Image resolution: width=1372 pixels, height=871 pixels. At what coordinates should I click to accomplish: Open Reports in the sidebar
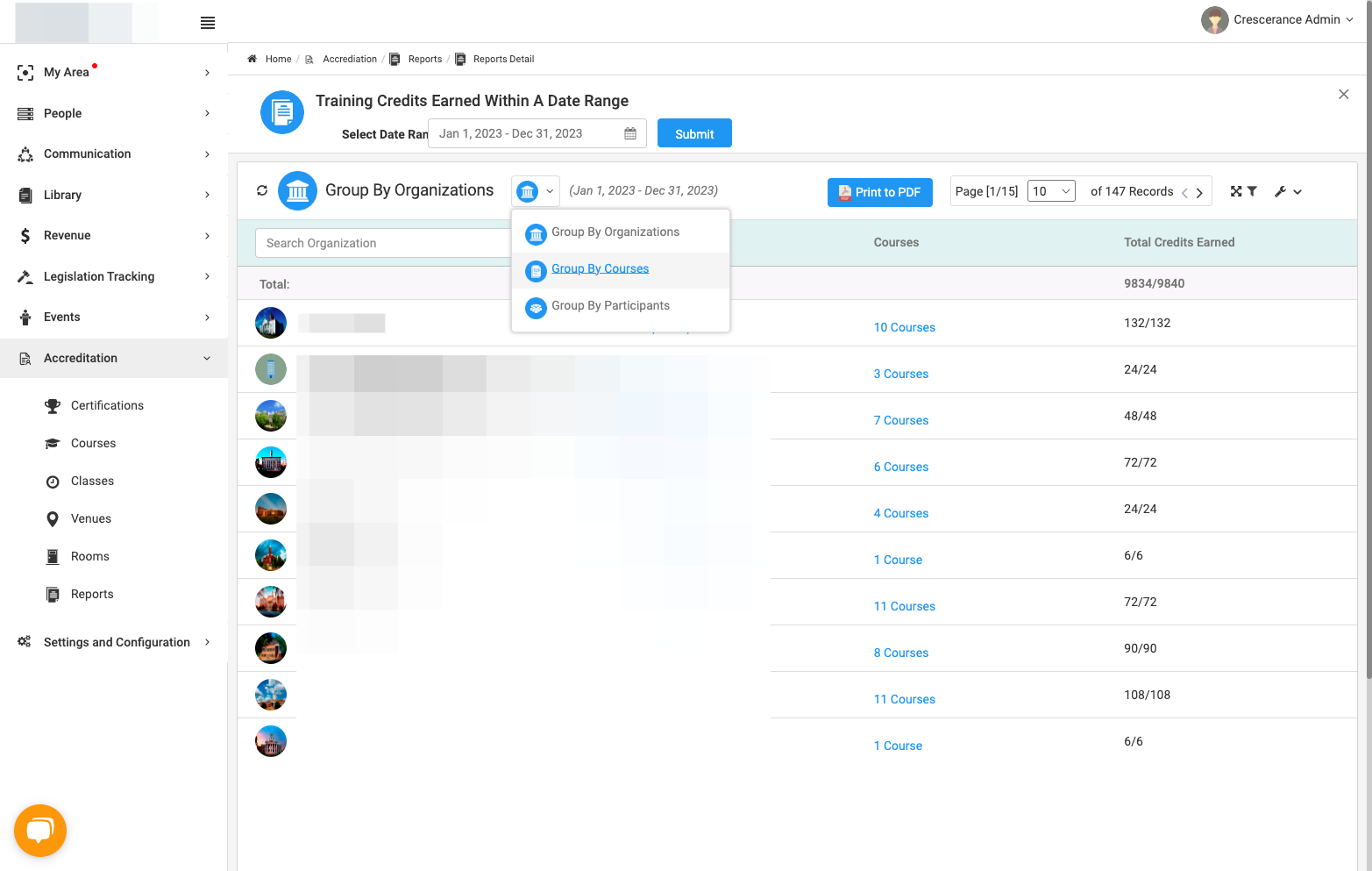[92, 594]
